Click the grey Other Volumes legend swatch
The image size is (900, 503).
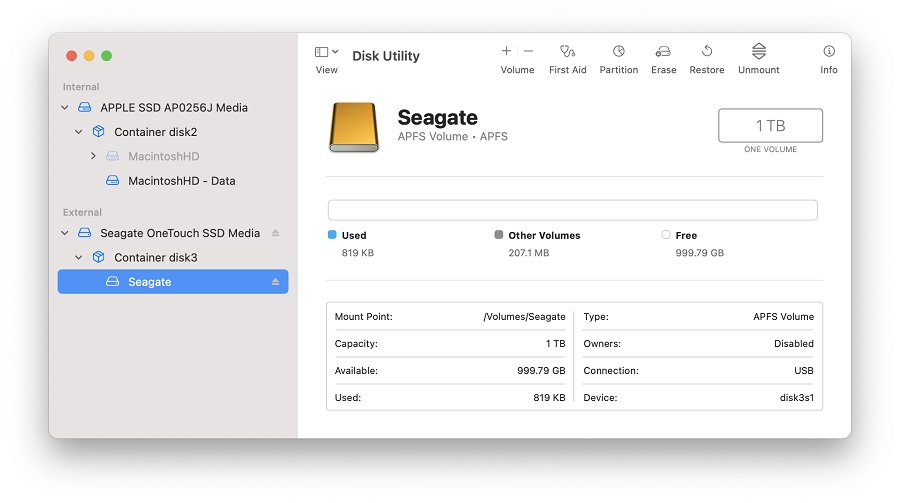coord(498,234)
